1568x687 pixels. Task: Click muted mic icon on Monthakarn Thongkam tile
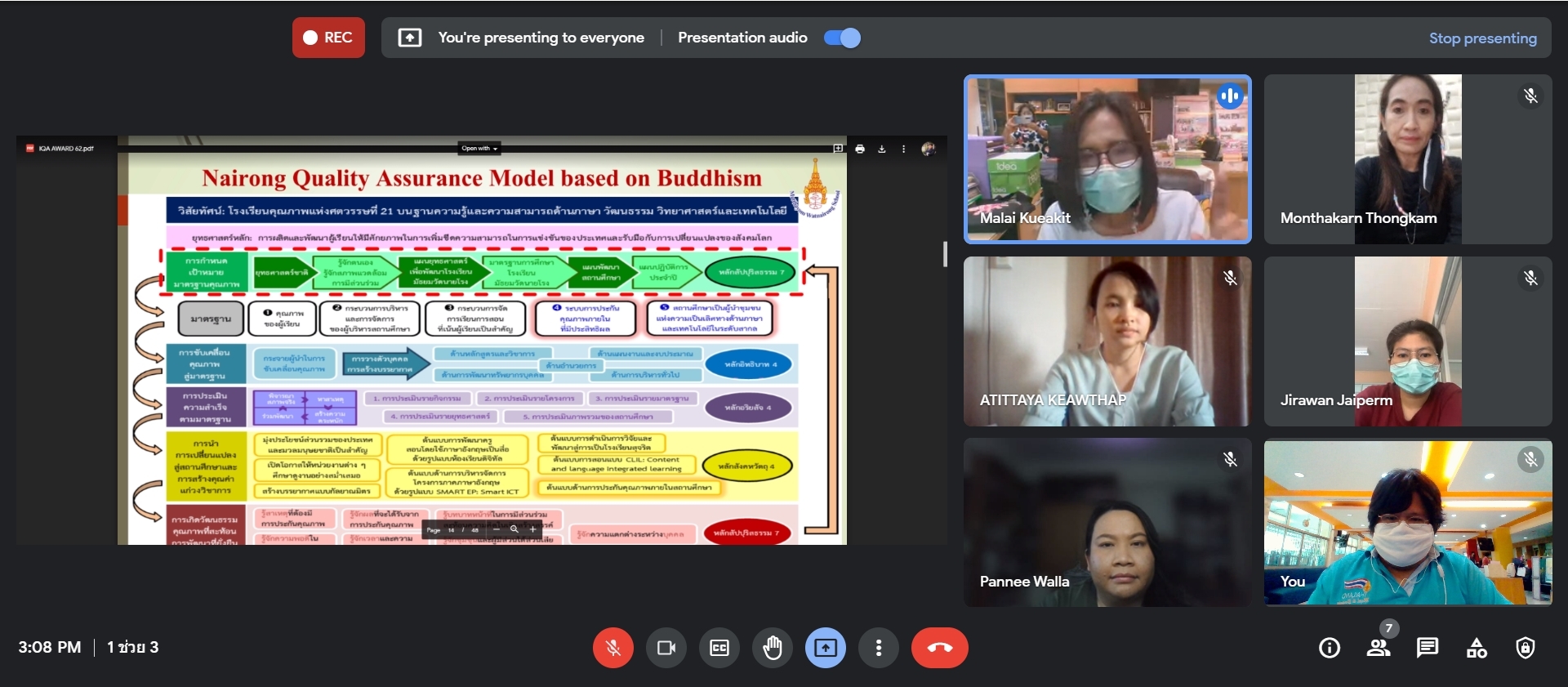(x=1530, y=96)
